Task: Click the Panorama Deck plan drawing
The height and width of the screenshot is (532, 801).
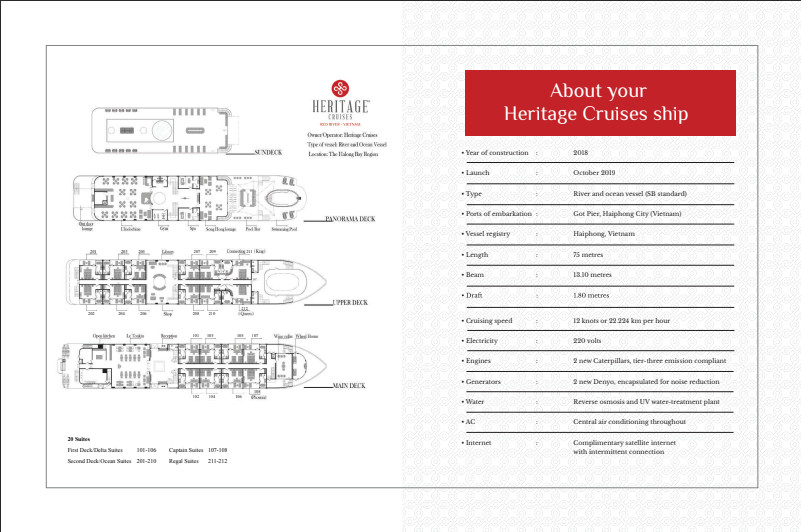Action: click(x=191, y=198)
